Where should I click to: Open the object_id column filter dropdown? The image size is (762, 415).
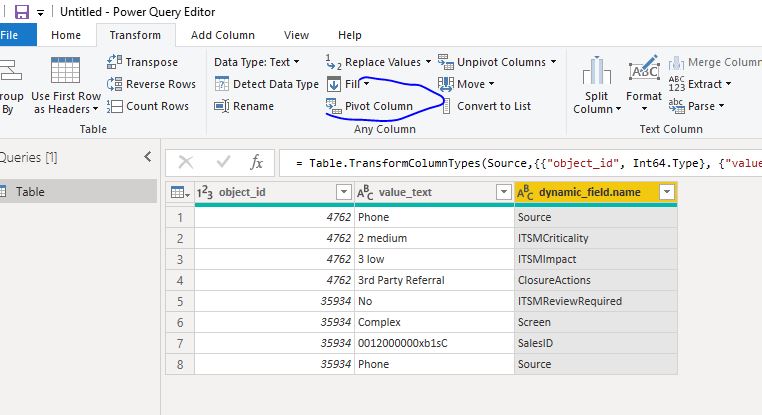coord(344,192)
